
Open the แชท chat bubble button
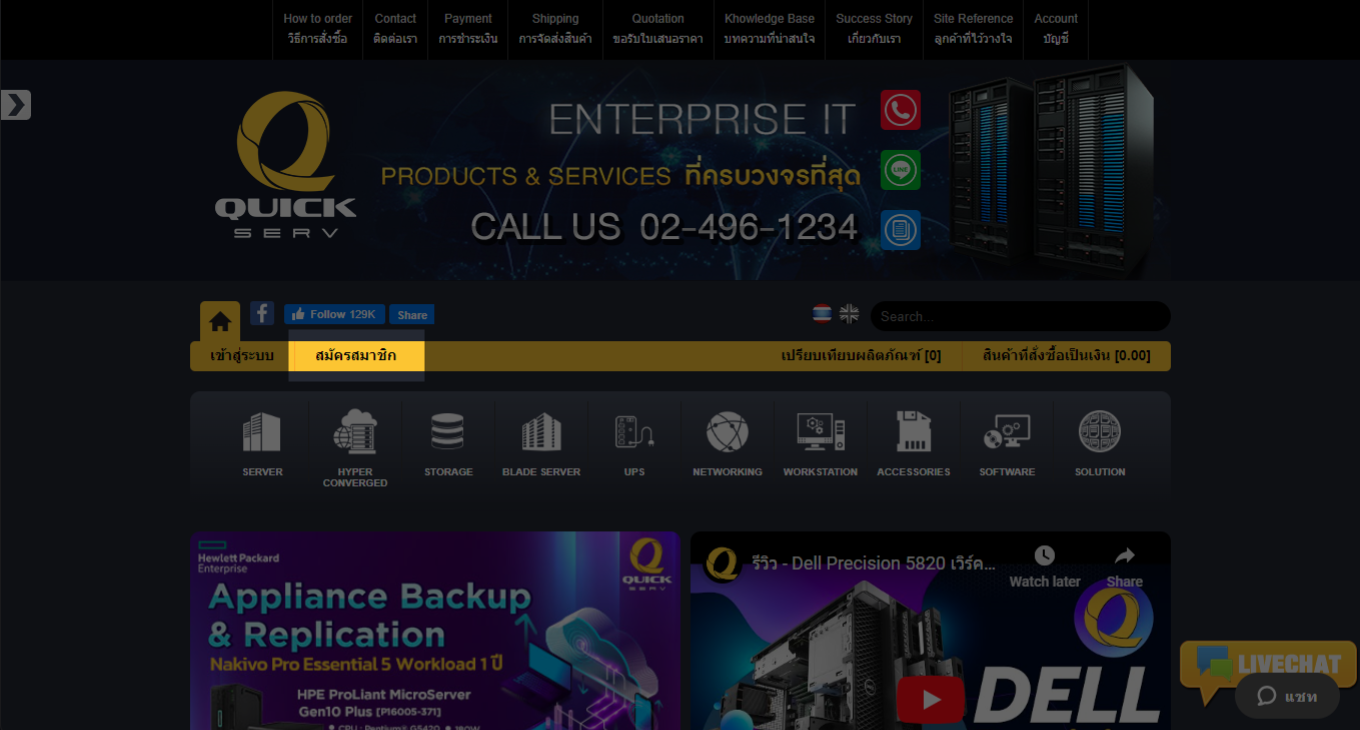[1287, 696]
